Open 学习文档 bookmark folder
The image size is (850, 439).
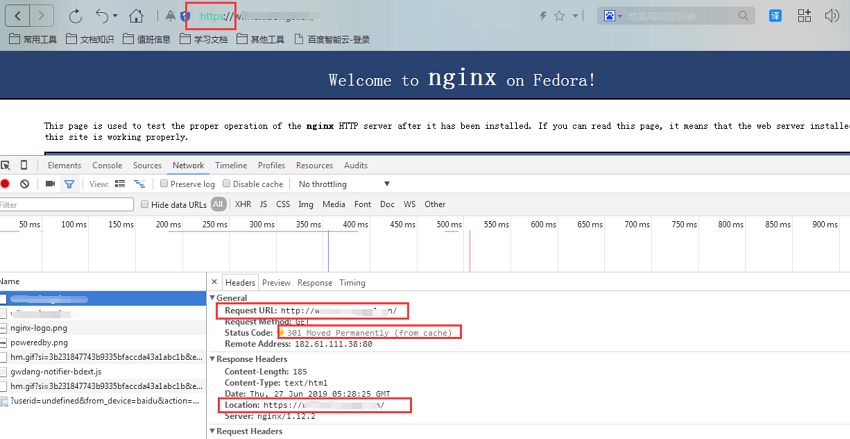click(204, 39)
